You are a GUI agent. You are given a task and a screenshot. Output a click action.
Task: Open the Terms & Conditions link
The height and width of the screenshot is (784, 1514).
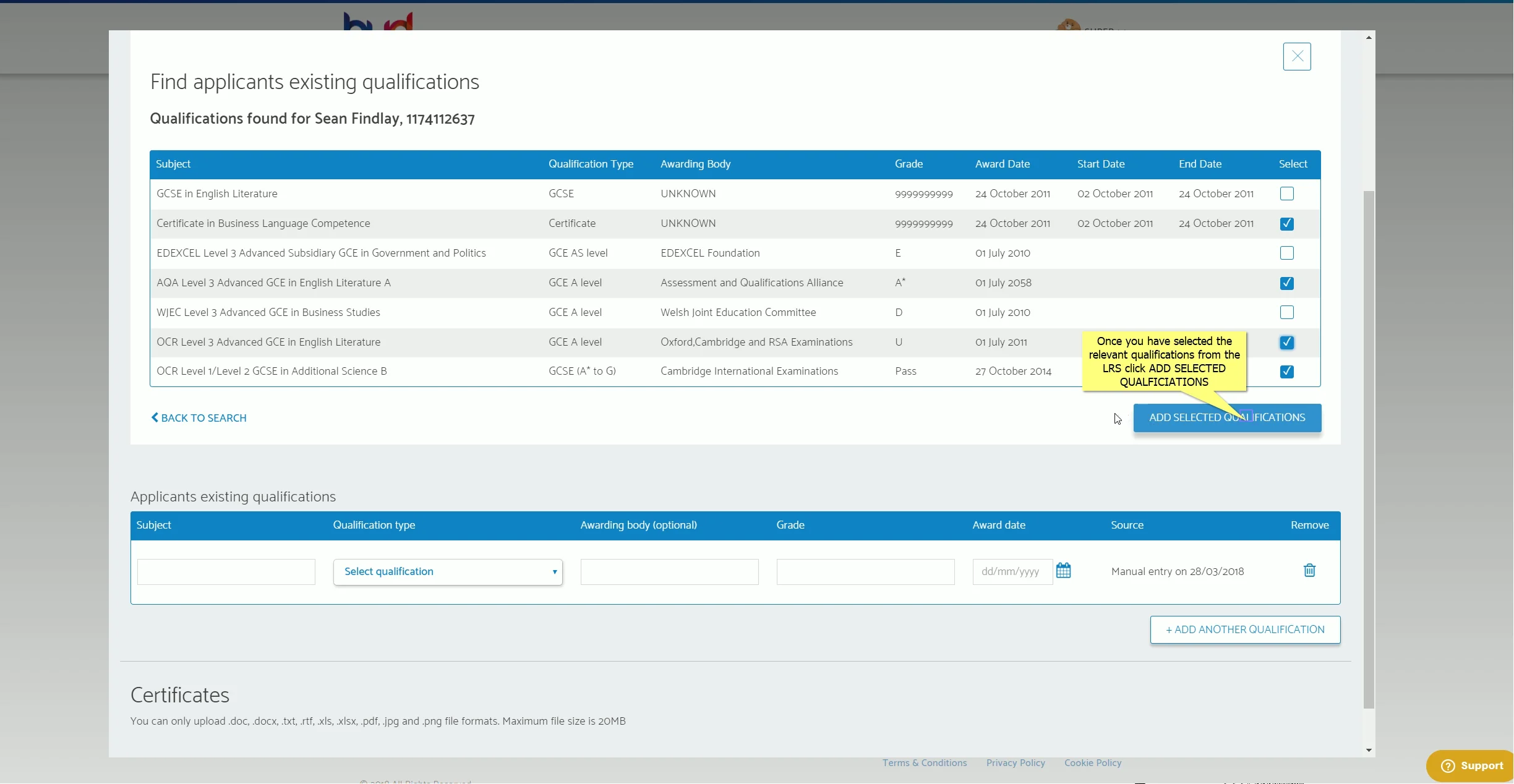click(924, 762)
